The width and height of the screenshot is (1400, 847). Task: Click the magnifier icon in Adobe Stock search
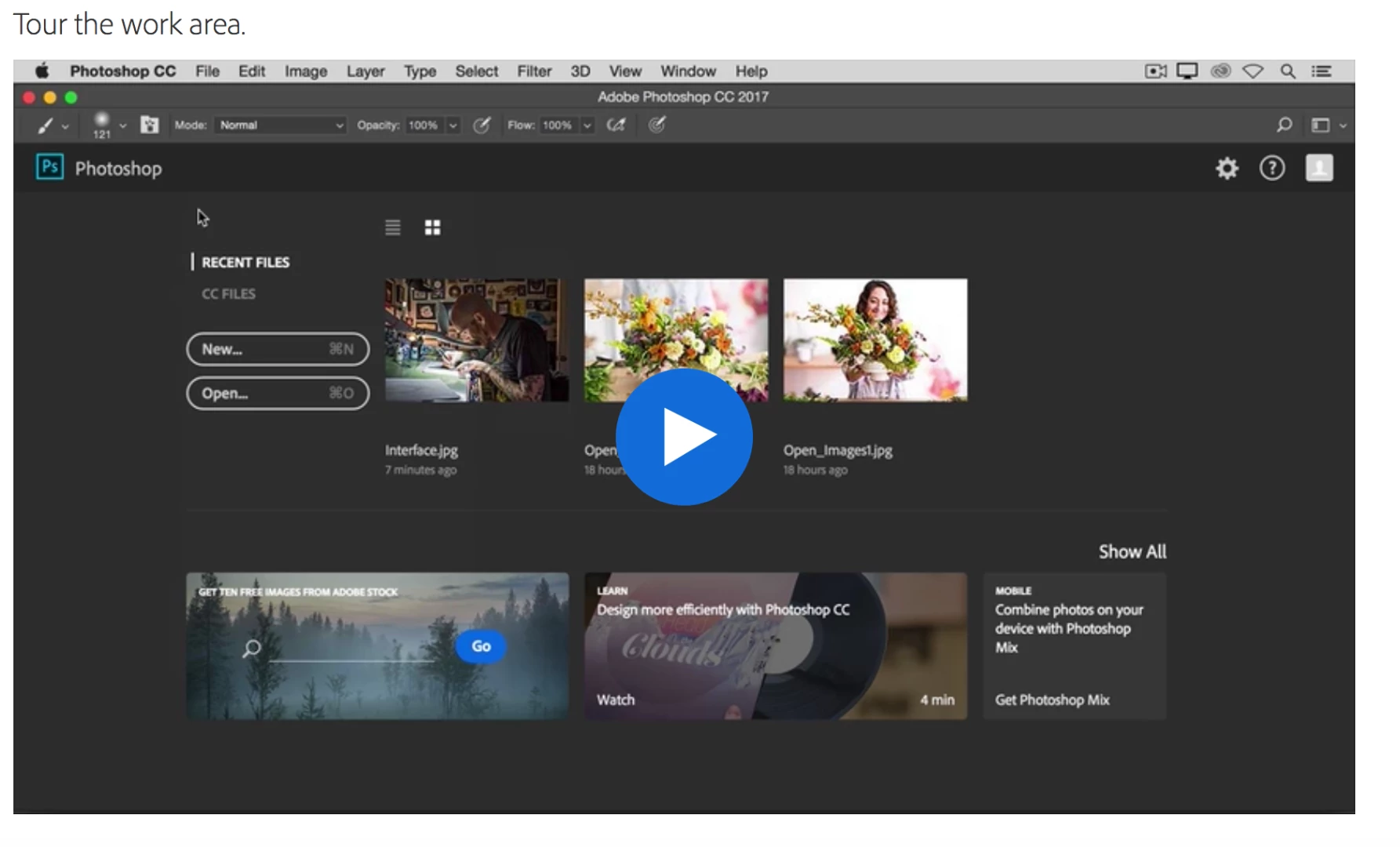coord(251,649)
